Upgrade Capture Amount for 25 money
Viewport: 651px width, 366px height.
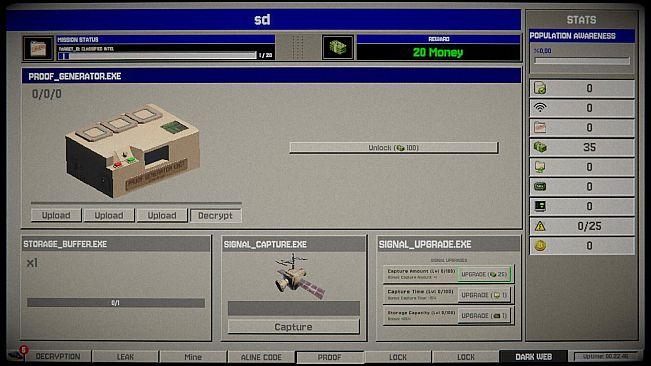point(485,274)
